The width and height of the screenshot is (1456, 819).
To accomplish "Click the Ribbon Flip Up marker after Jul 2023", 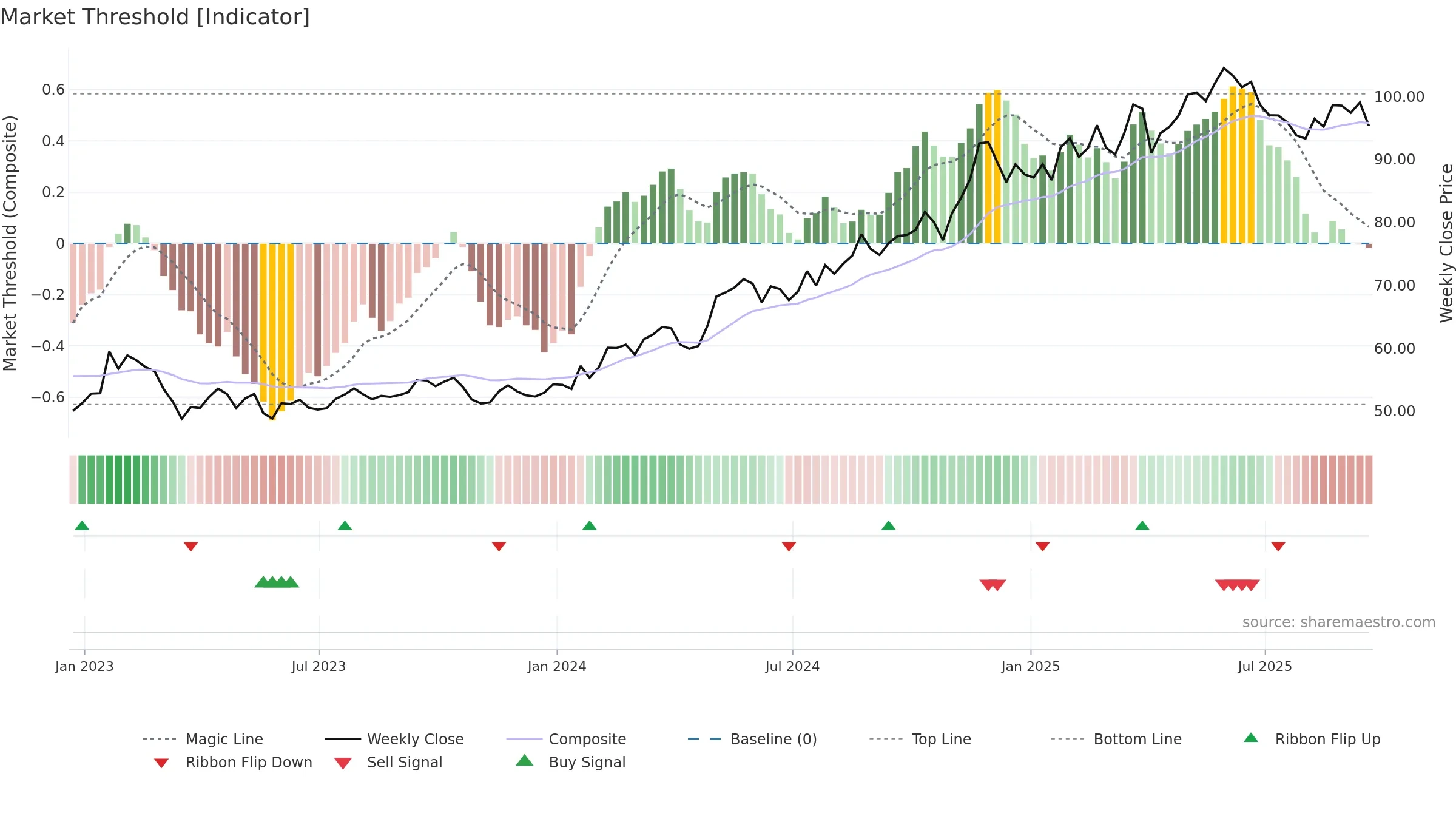I will click(345, 525).
